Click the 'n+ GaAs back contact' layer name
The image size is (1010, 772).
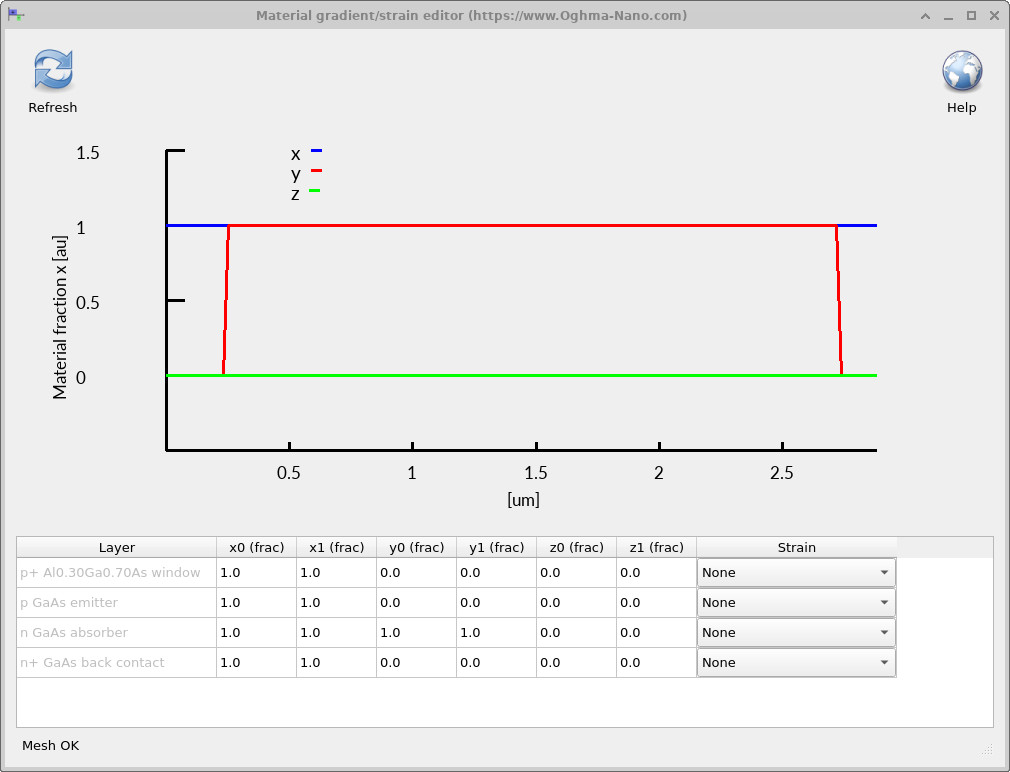92,663
